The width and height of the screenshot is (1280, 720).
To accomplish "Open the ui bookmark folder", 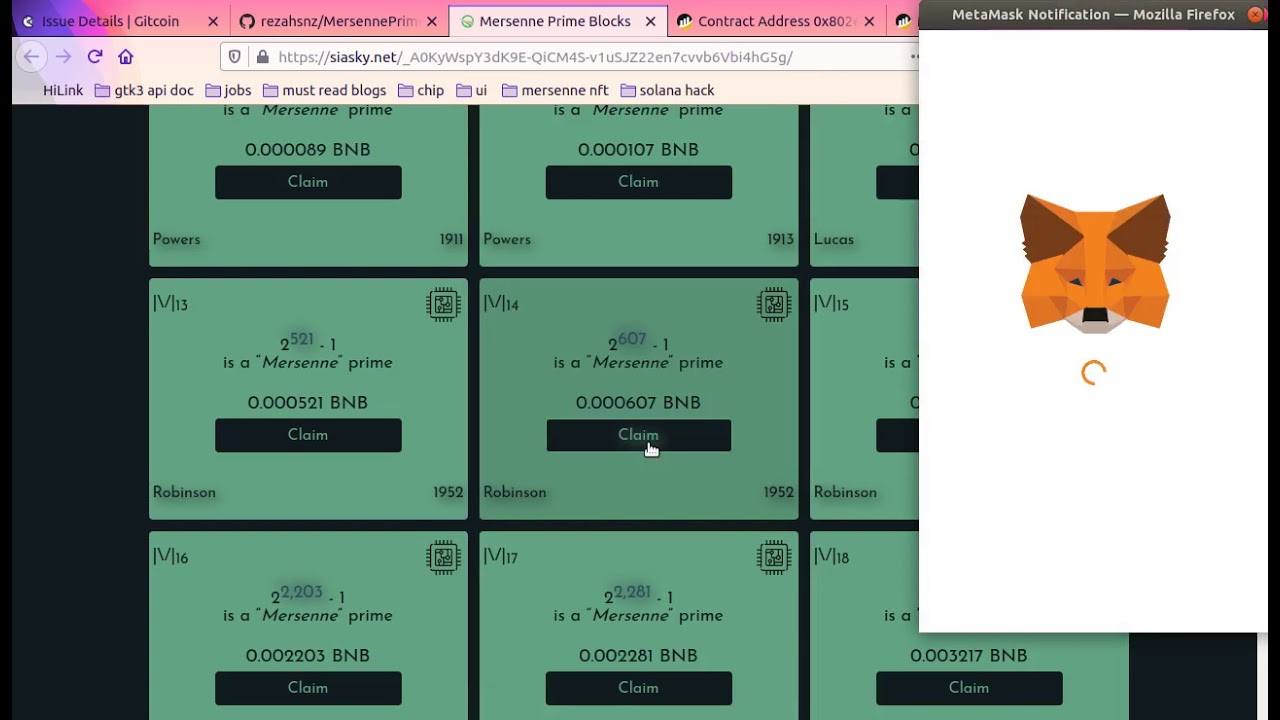I will [x=471, y=90].
